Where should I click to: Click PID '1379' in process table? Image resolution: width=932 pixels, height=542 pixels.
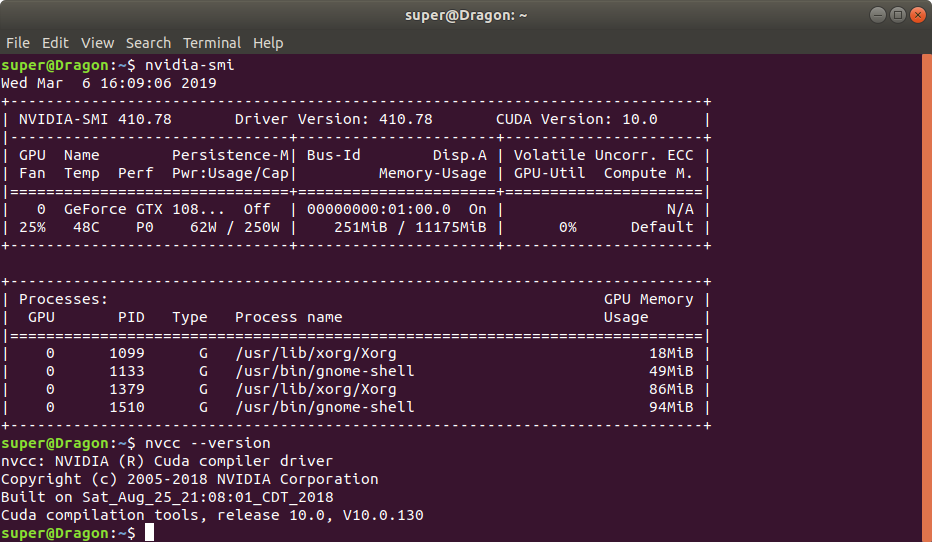[x=127, y=389]
